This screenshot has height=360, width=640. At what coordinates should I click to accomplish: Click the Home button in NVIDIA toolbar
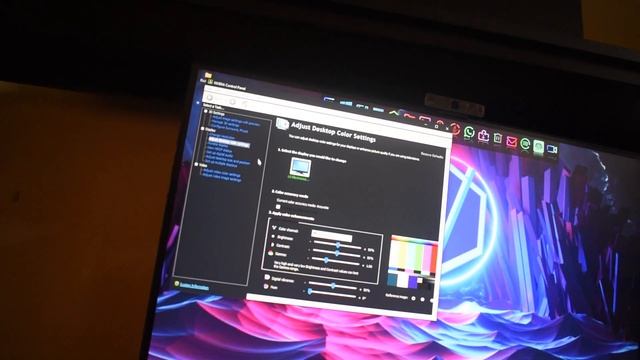pyautogui.click(x=245, y=104)
